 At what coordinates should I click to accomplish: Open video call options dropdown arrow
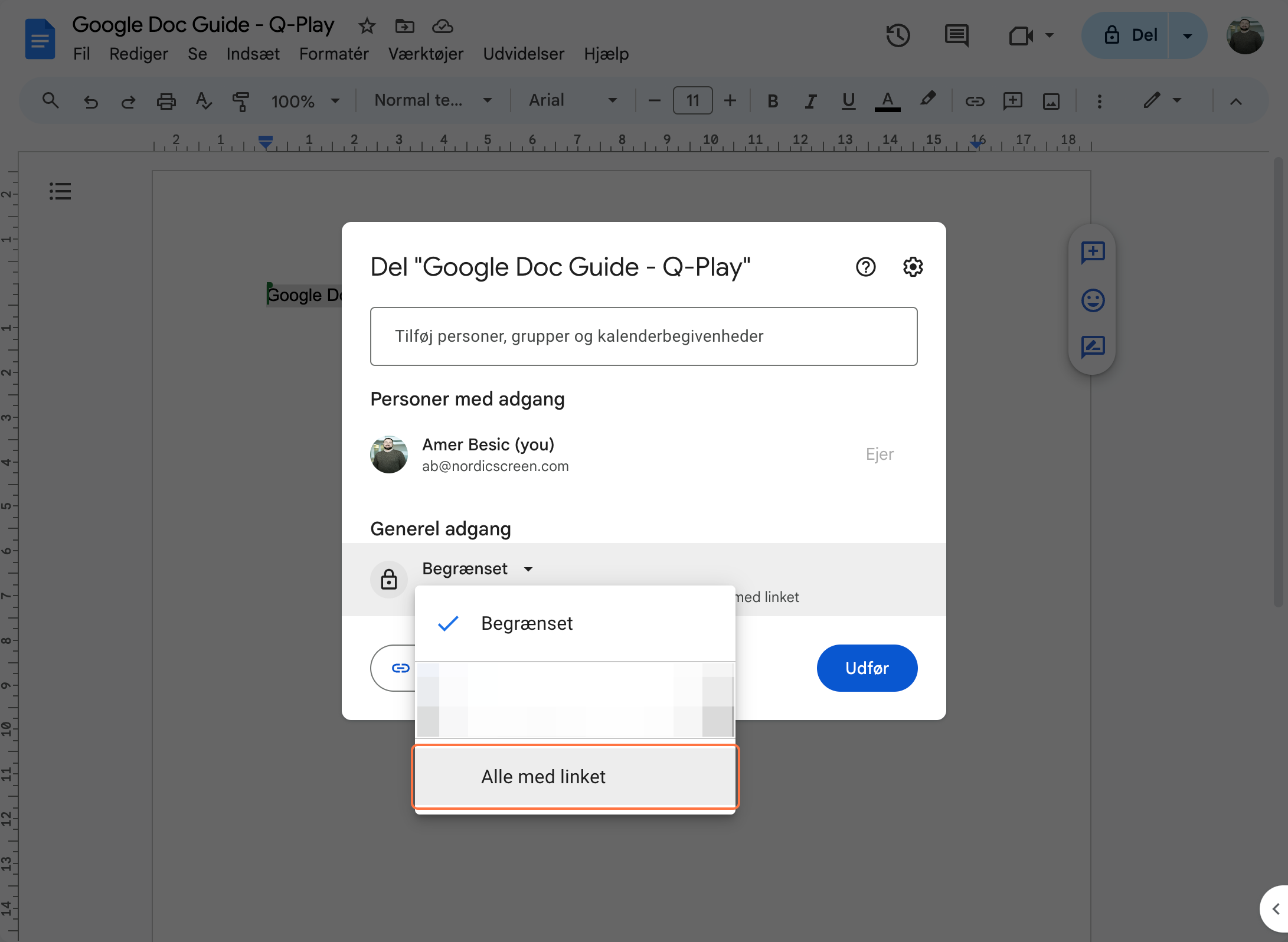(x=1049, y=35)
